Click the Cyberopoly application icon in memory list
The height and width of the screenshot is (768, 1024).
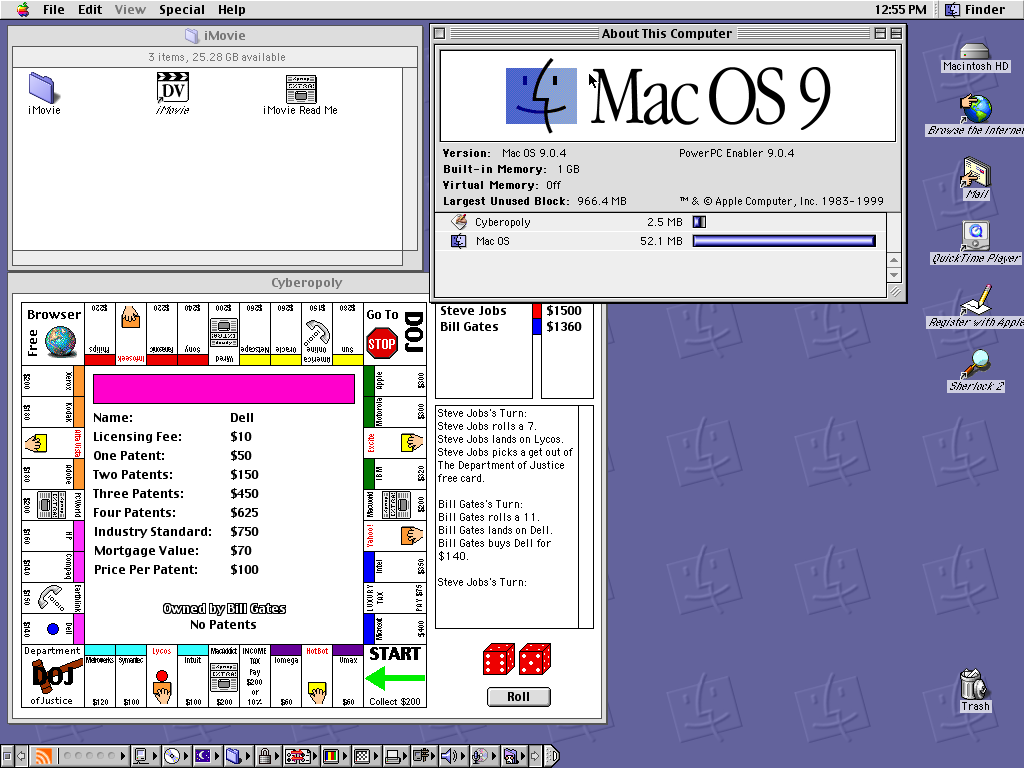459,222
